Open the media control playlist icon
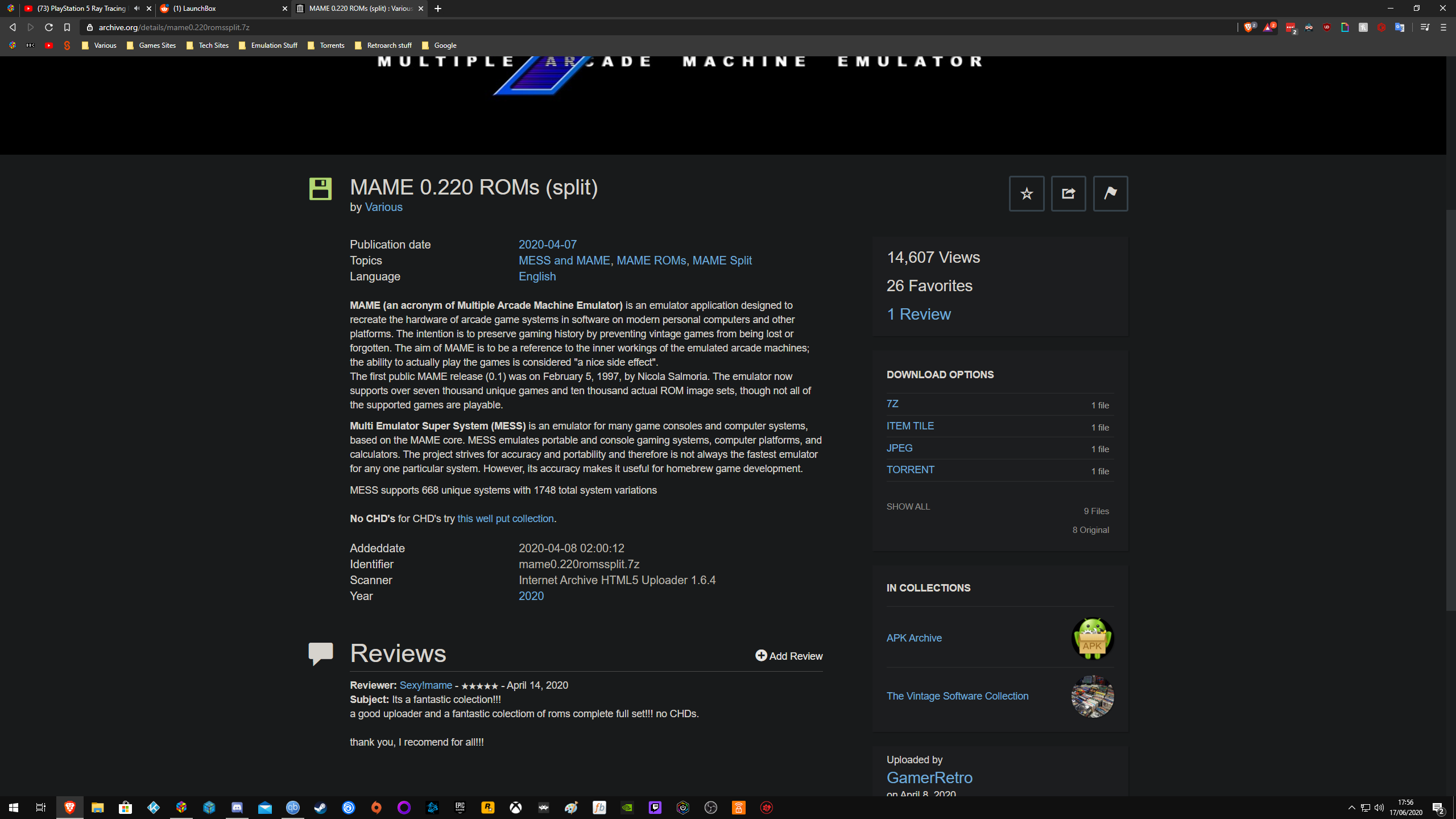Screen dimensions: 1456x819 coord(1425,27)
